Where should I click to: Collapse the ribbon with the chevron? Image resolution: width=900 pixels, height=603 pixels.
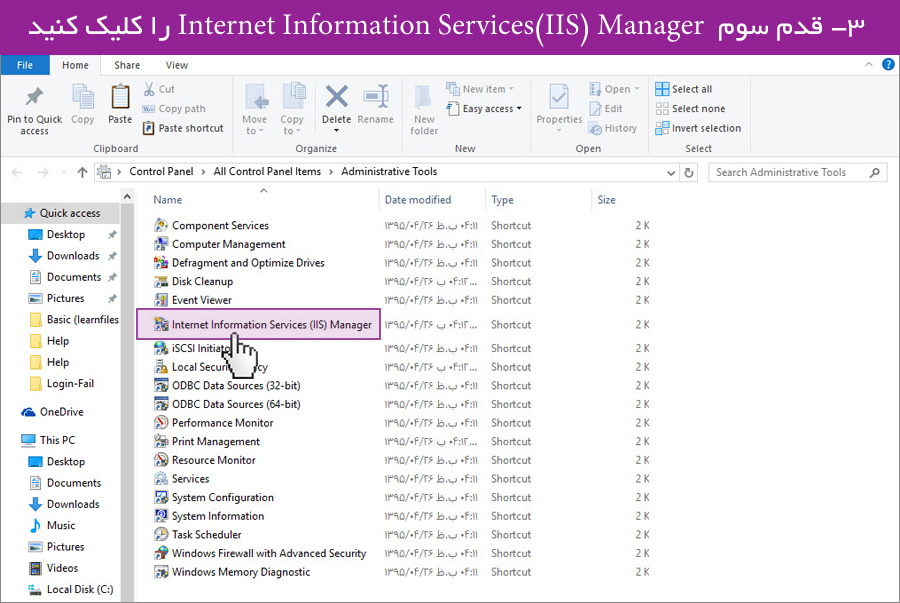(868, 65)
